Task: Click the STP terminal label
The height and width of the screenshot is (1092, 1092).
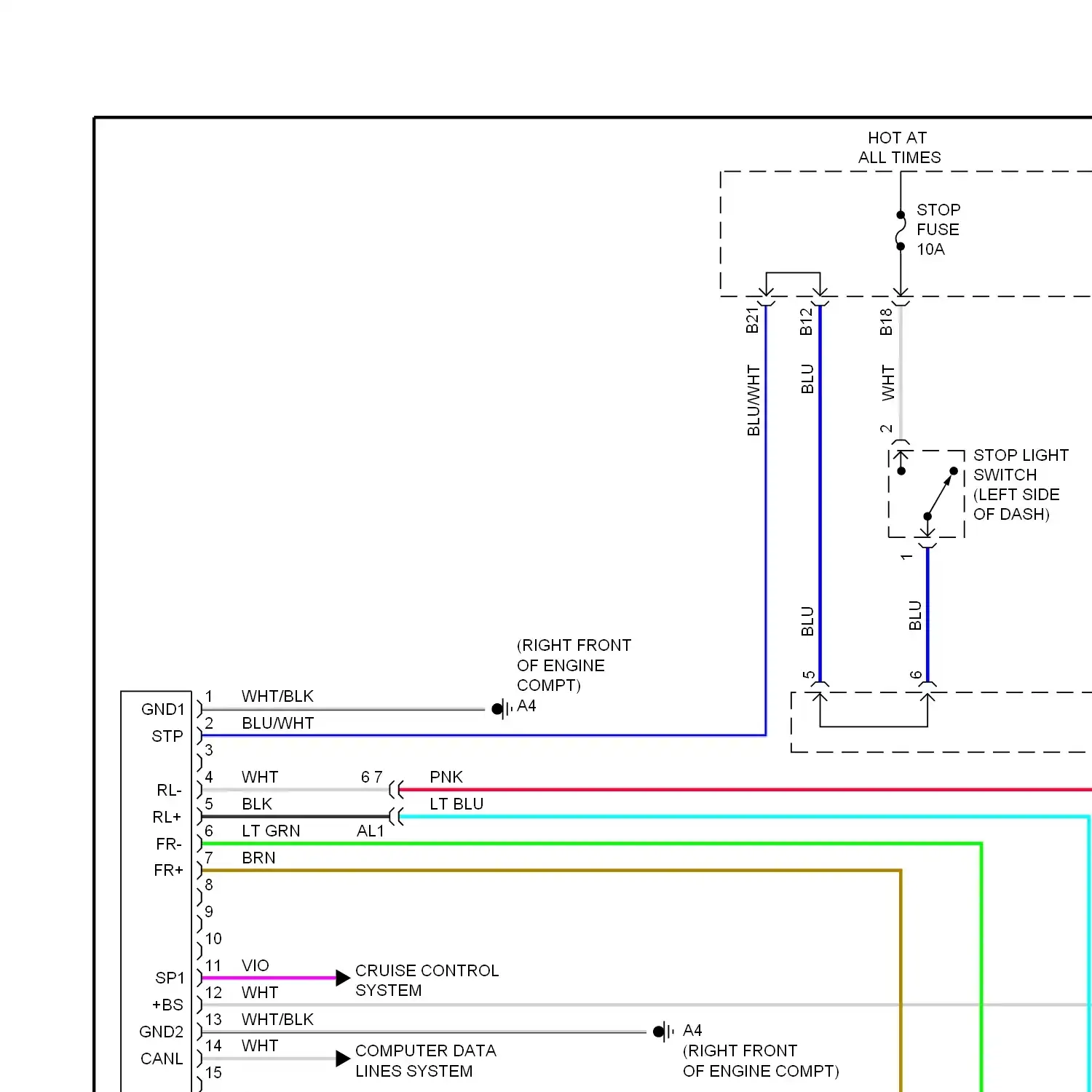Action: point(167,736)
